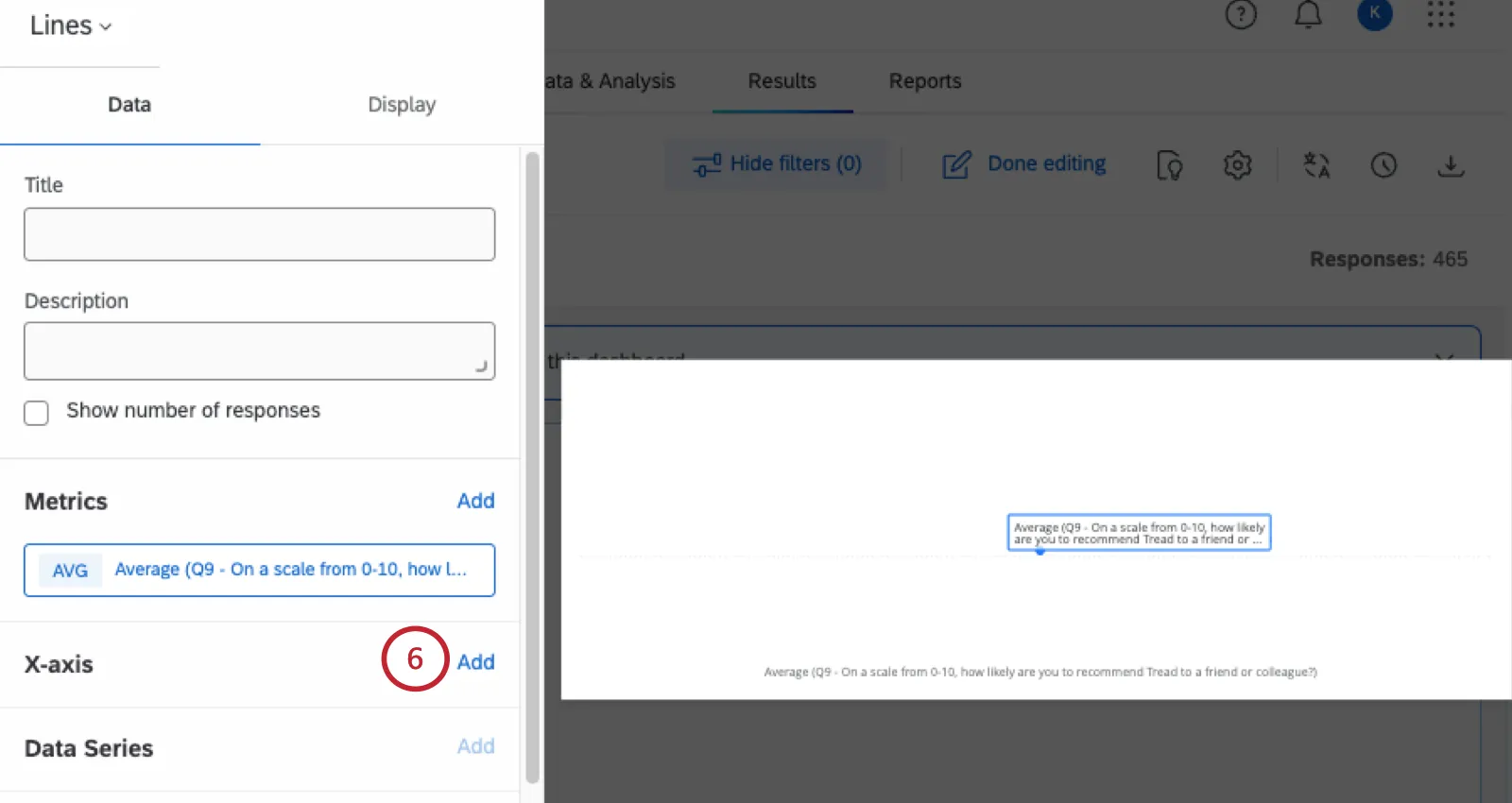Click the download export icon
The width and height of the screenshot is (1512, 803).
click(1451, 165)
